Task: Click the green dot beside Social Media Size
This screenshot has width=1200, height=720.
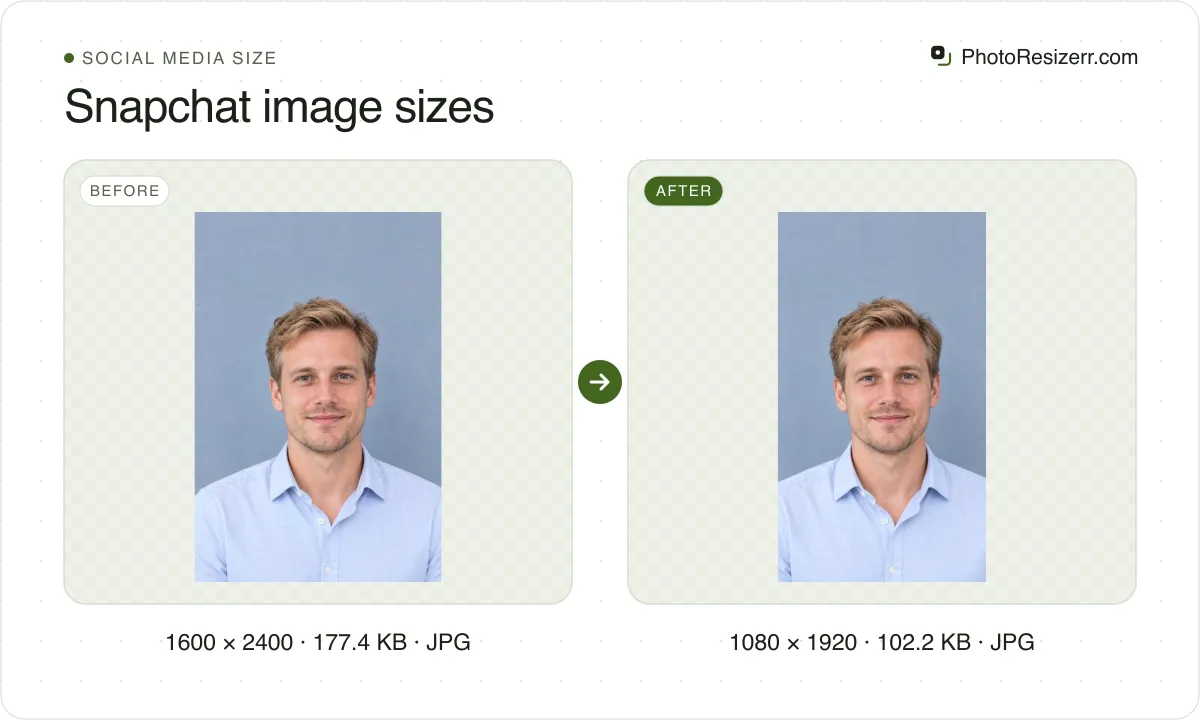Action: pos(69,58)
